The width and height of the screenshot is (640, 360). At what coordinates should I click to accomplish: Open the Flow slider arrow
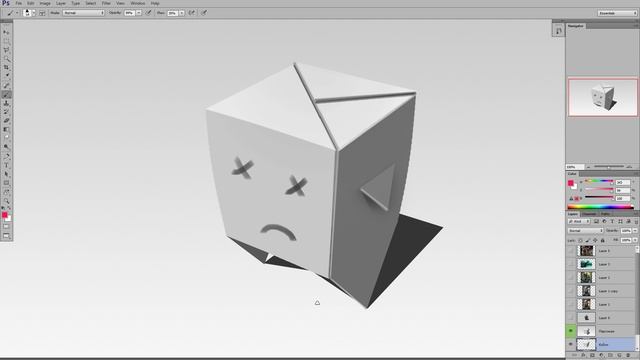pos(182,13)
